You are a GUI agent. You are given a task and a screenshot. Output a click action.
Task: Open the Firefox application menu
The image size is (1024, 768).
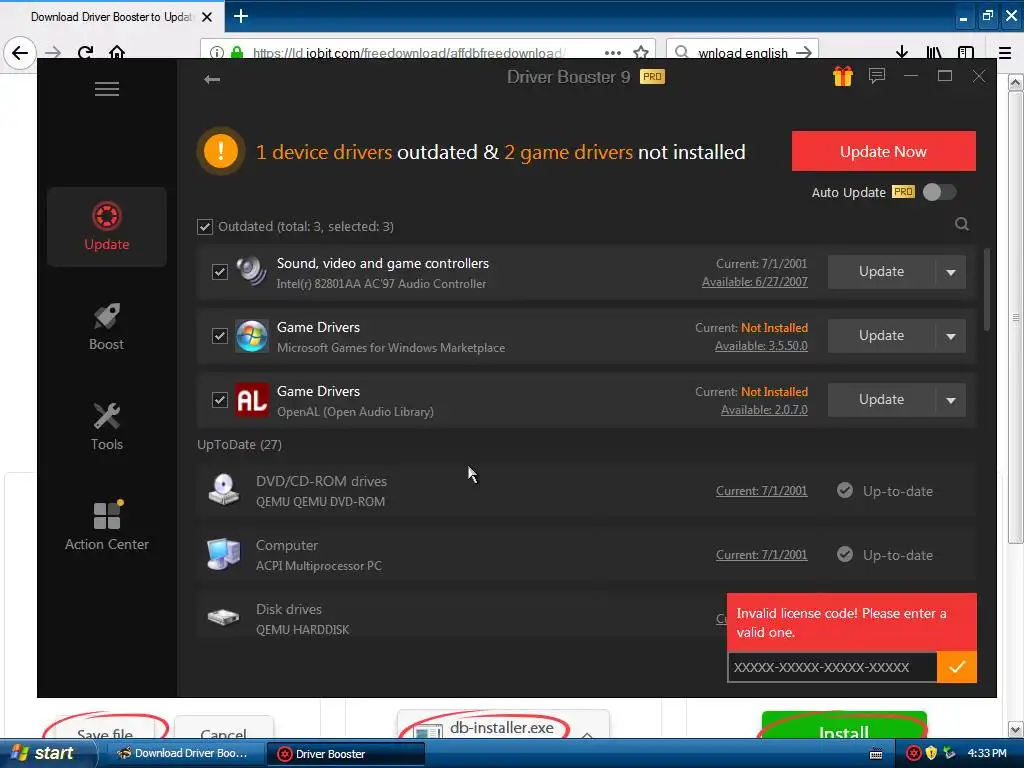[1005, 53]
